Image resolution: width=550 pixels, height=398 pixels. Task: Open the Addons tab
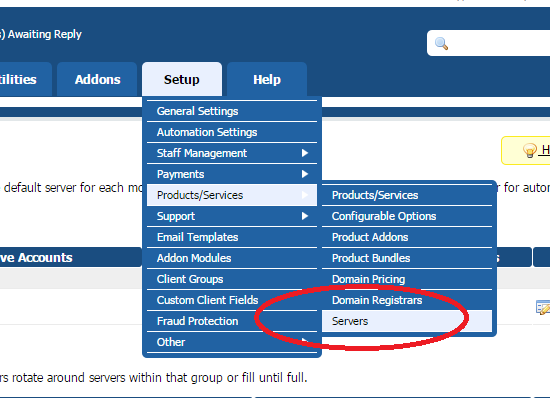(97, 79)
